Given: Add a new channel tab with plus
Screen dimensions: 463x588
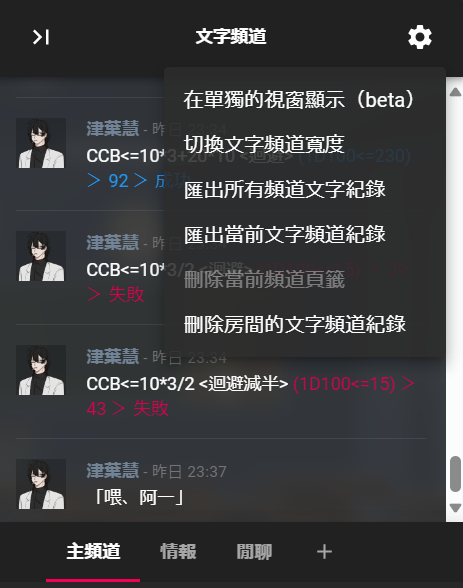Looking at the screenshot, I should pos(324,552).
